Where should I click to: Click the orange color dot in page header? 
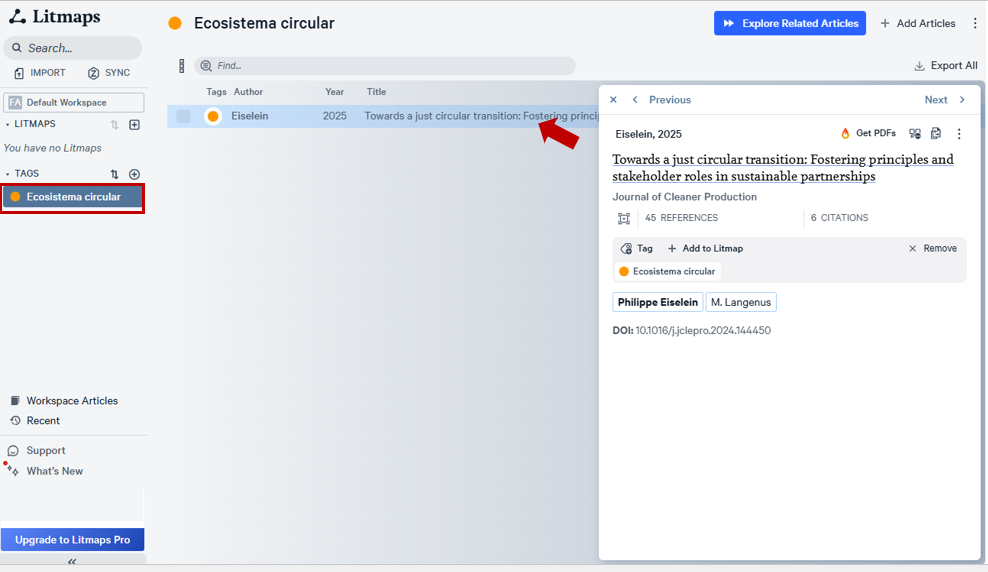(175, 23)
